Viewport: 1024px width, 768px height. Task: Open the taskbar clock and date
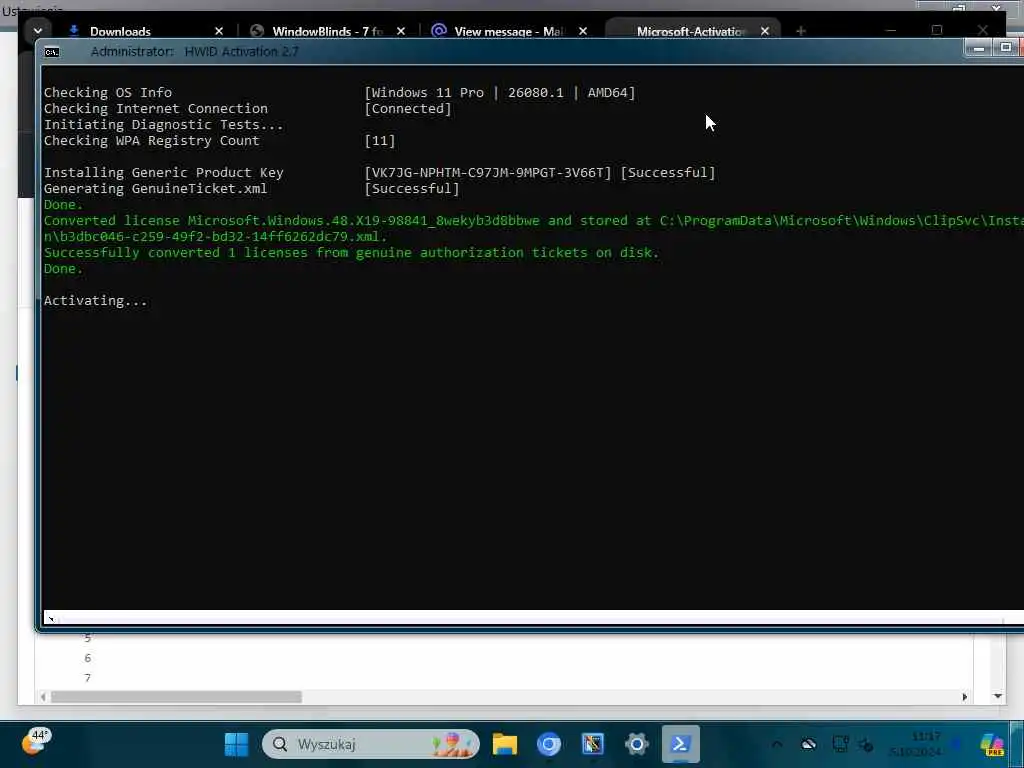[915, 744]
